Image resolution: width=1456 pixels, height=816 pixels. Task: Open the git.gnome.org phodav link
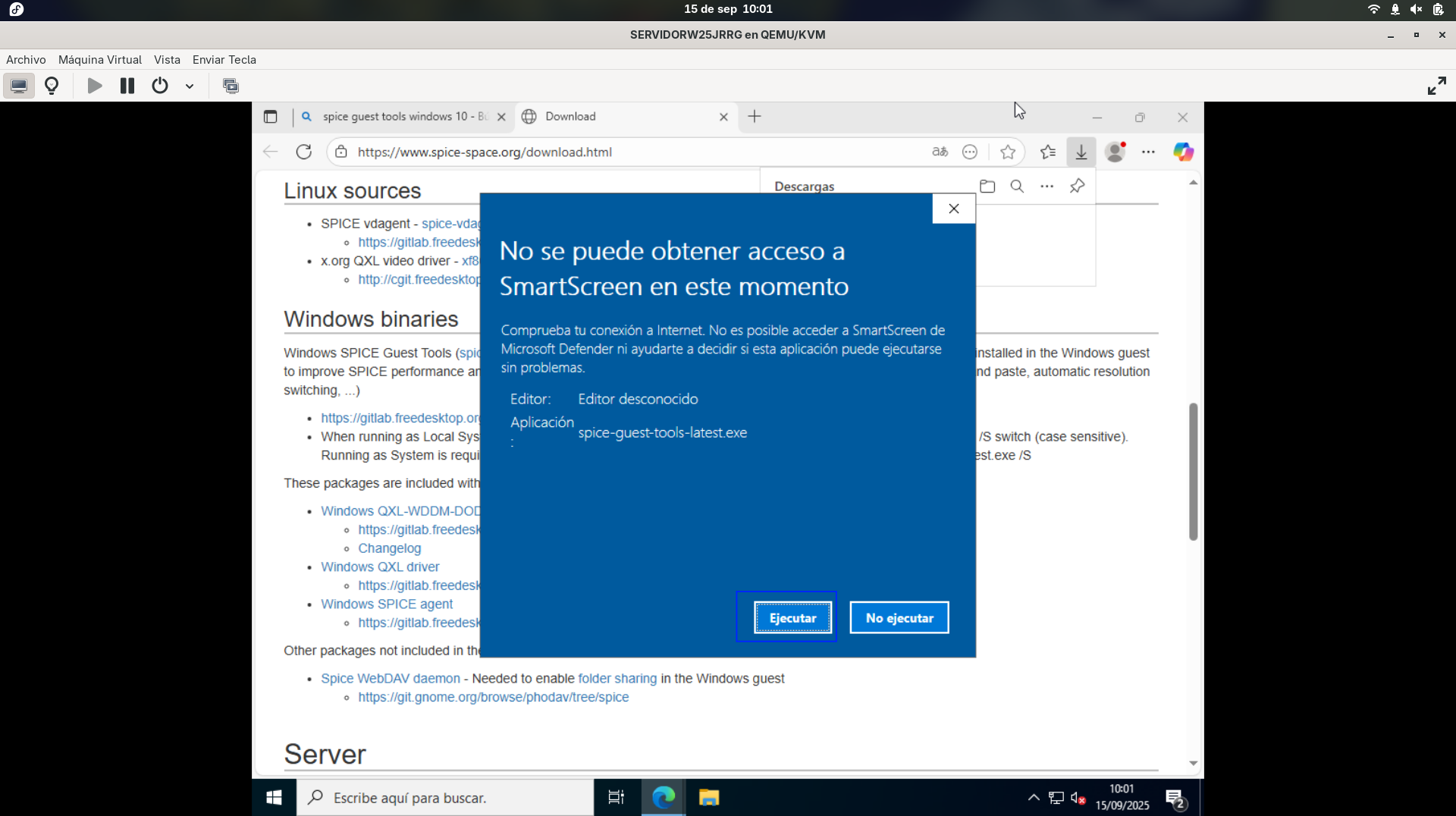coord(494,698)
